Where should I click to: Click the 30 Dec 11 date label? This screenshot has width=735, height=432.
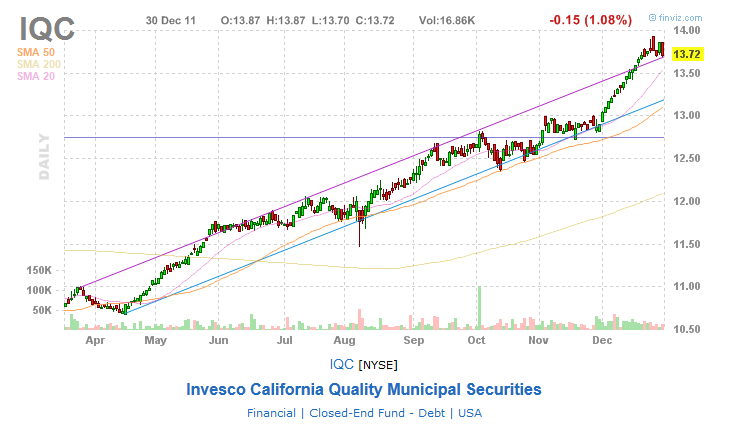[171, 21]
